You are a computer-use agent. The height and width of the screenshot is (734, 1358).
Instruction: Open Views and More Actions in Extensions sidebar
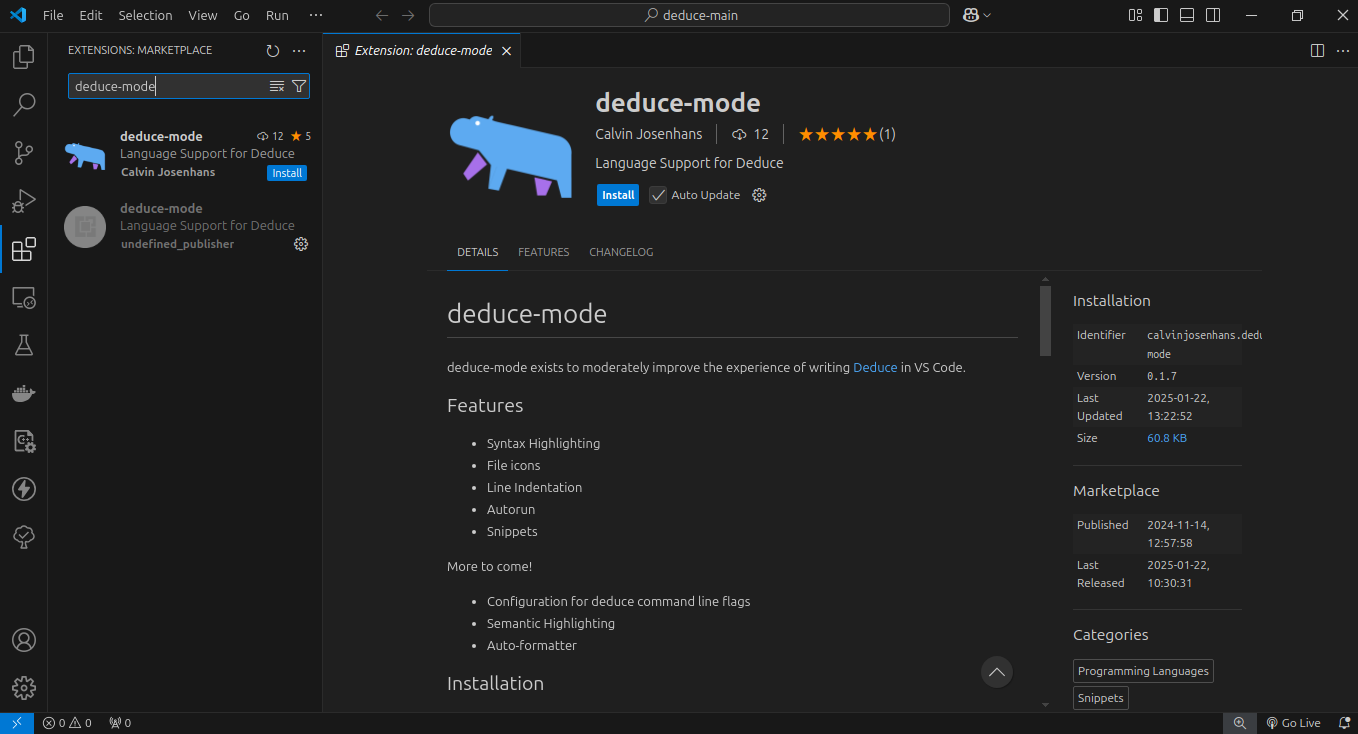pyautogui.click(x=299, y=51)
